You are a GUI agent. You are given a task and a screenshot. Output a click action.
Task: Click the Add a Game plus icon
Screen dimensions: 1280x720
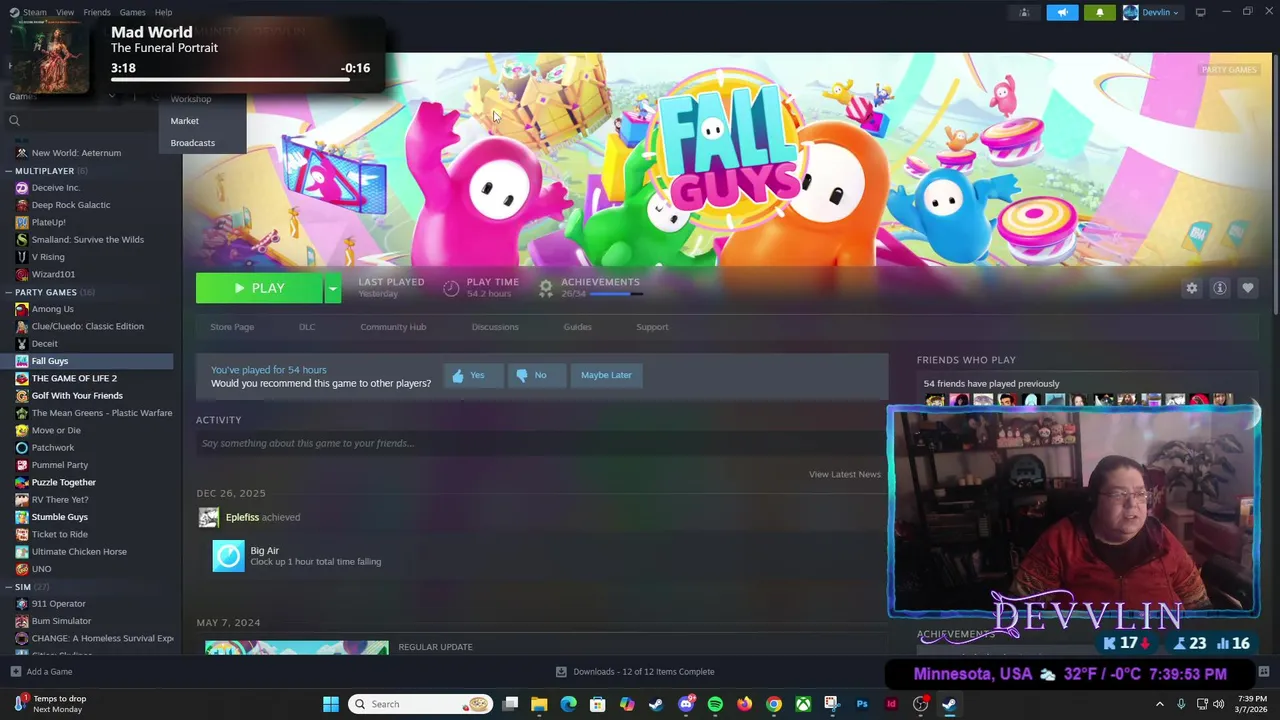pyautogui.click(x=15, y=672)
